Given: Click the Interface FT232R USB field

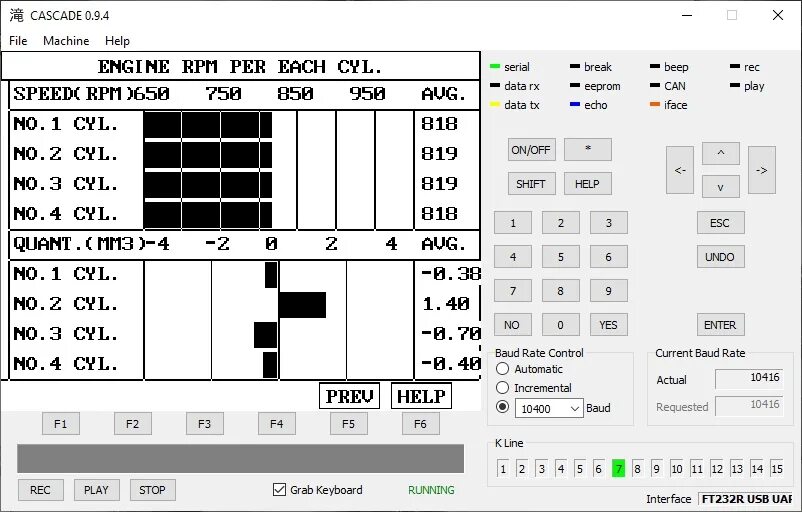Looking at the screenshot, I should pos(745,499).
